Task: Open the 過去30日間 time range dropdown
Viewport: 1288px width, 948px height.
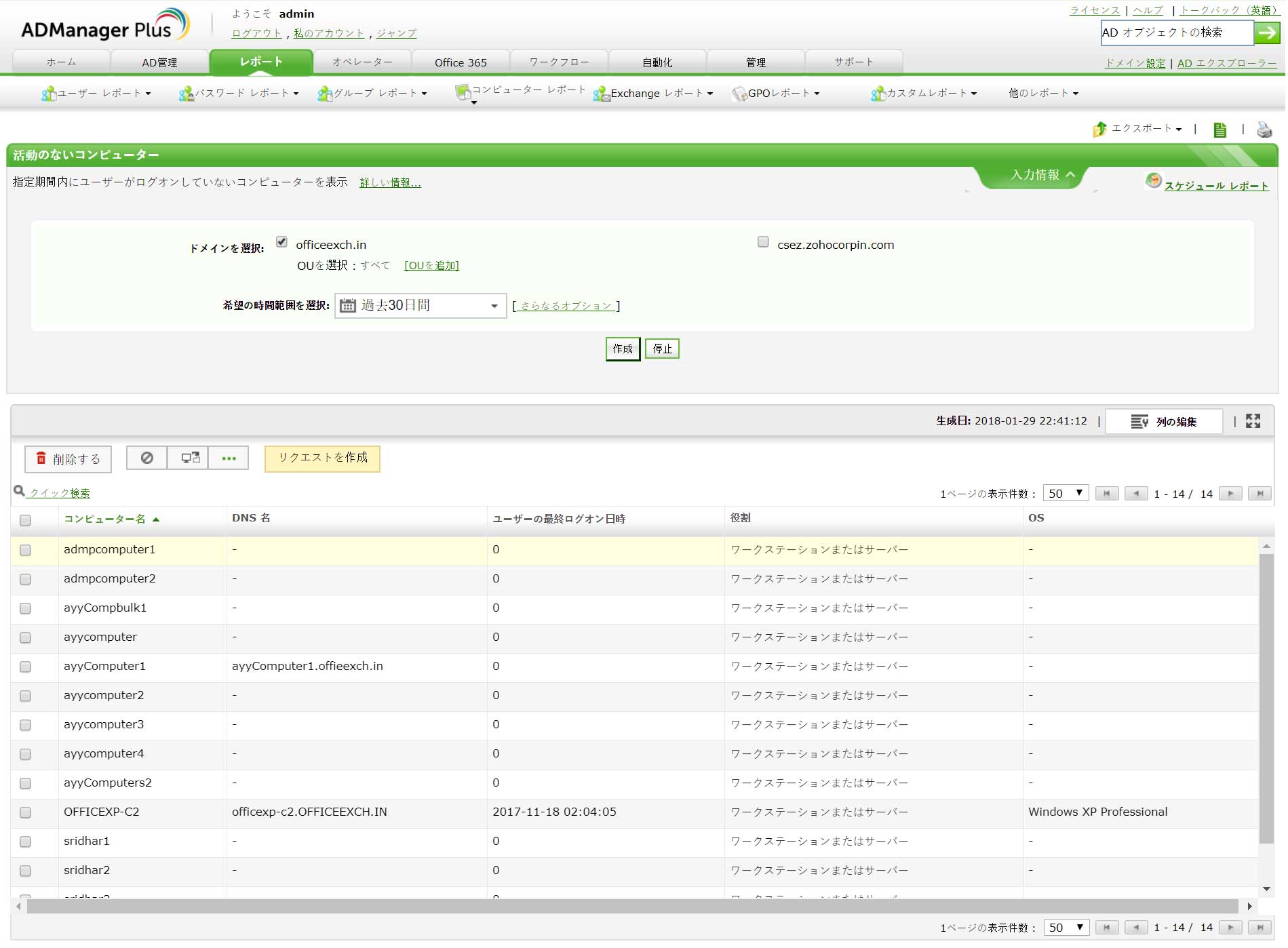Action: [x=422, y=307]
